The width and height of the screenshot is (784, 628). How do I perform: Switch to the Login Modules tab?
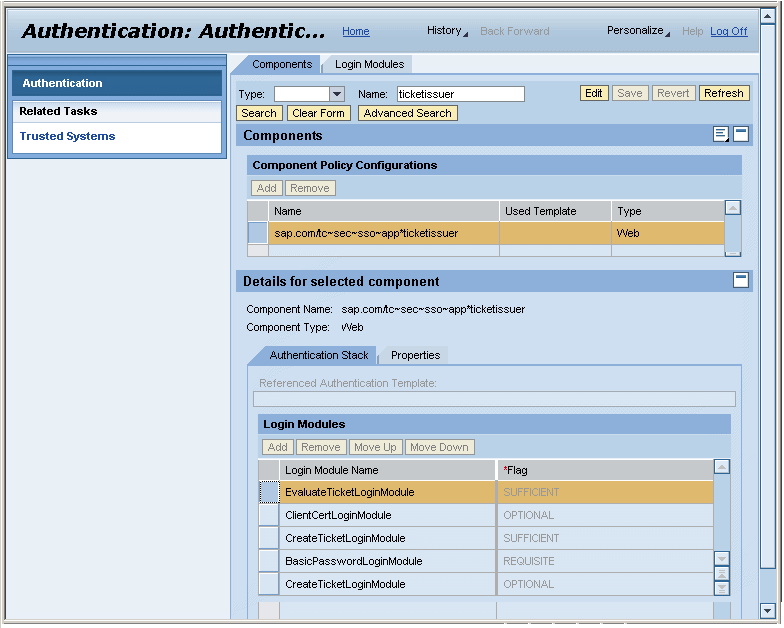(x=369, y=64)
